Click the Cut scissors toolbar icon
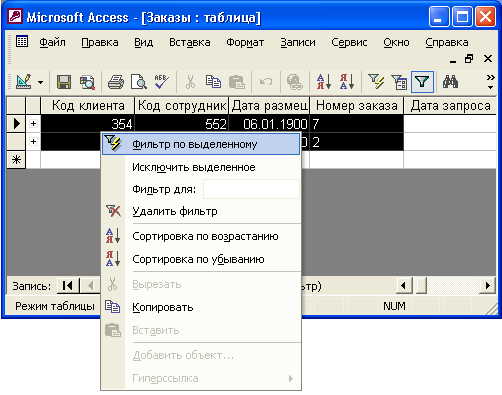This screenshot has width=502, height=395. coord(190,82)
